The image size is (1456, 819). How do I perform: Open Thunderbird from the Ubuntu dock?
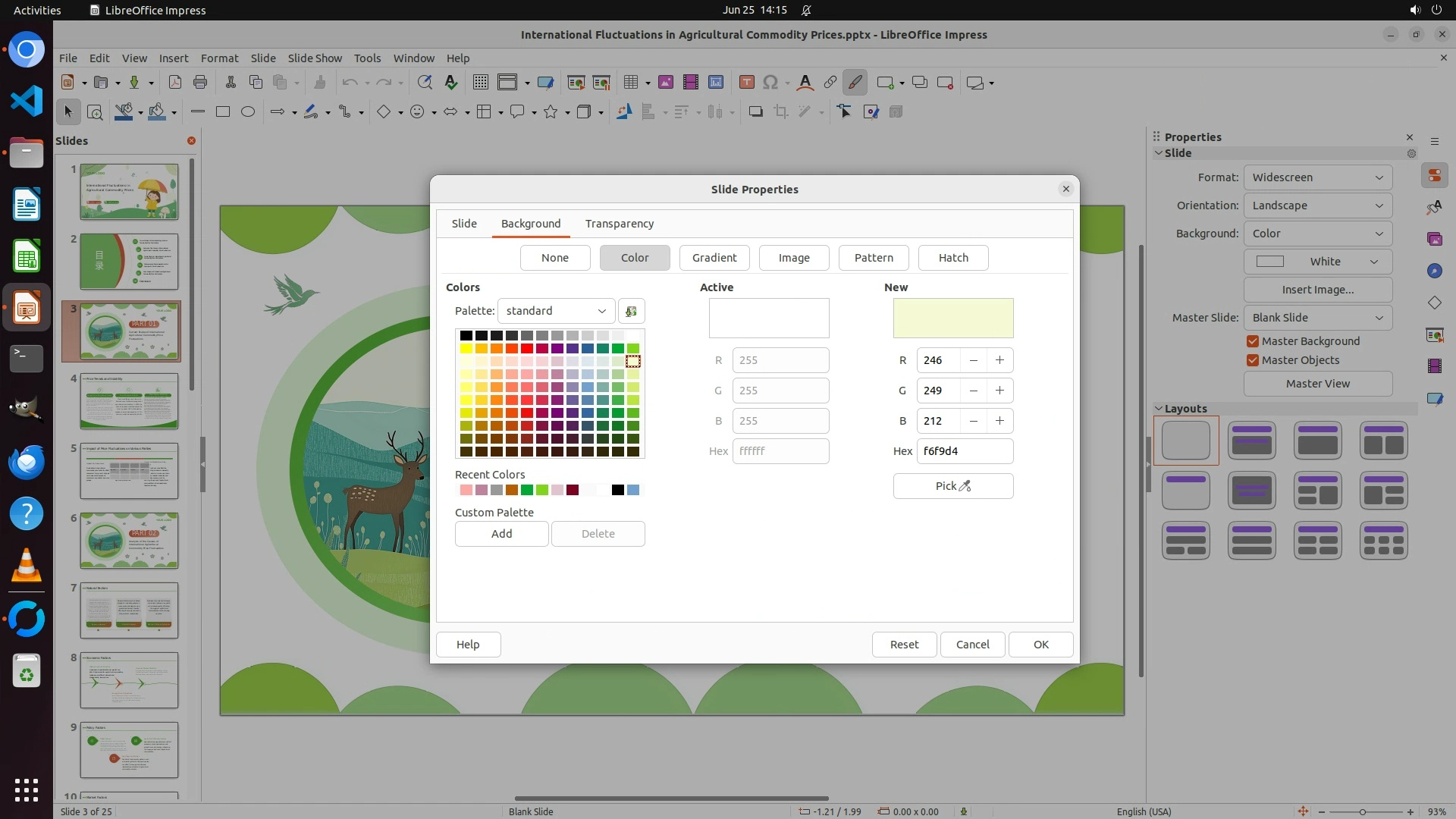pos(27,462)
